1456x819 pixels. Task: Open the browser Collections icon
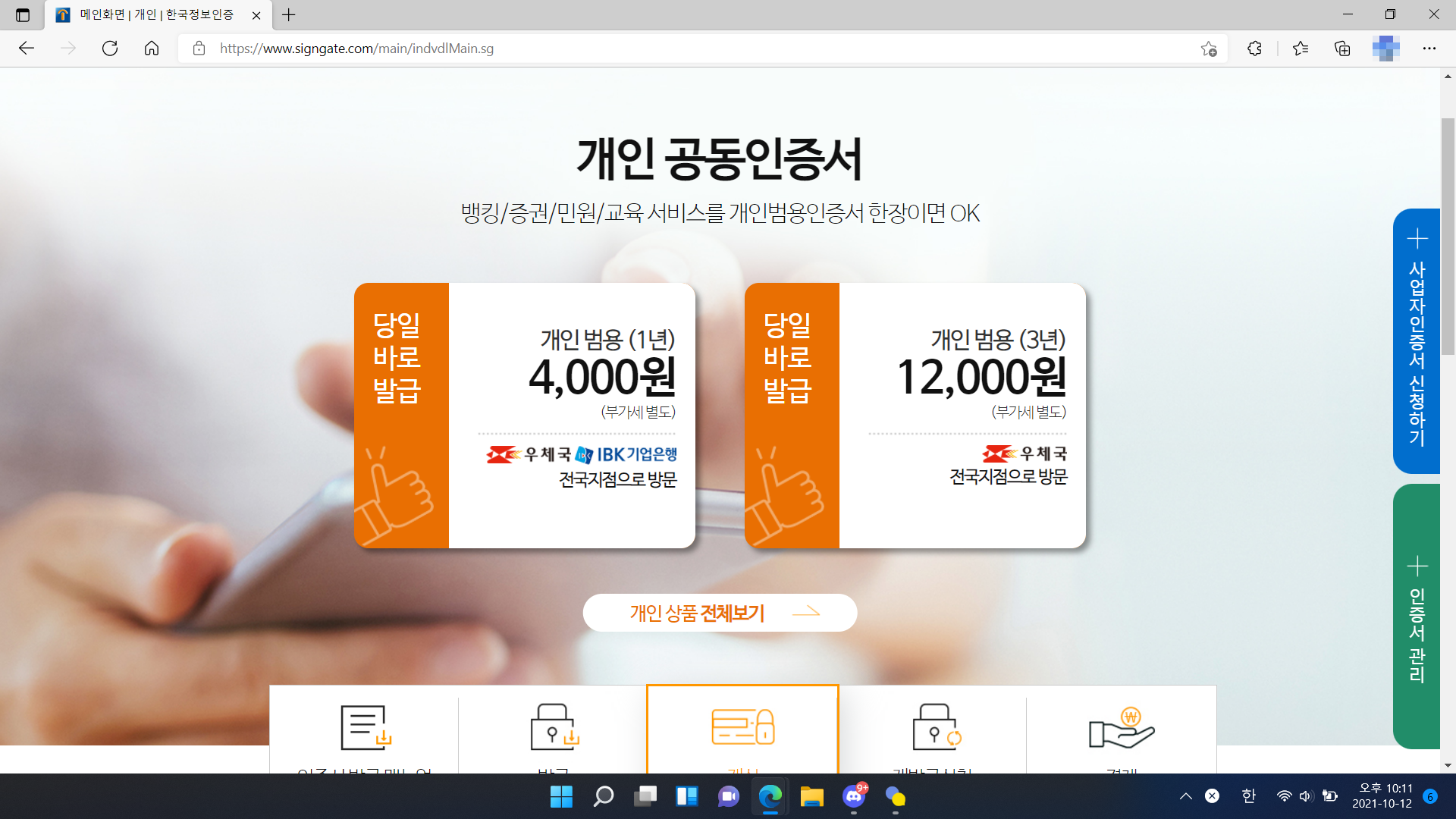coord(1342,49)
